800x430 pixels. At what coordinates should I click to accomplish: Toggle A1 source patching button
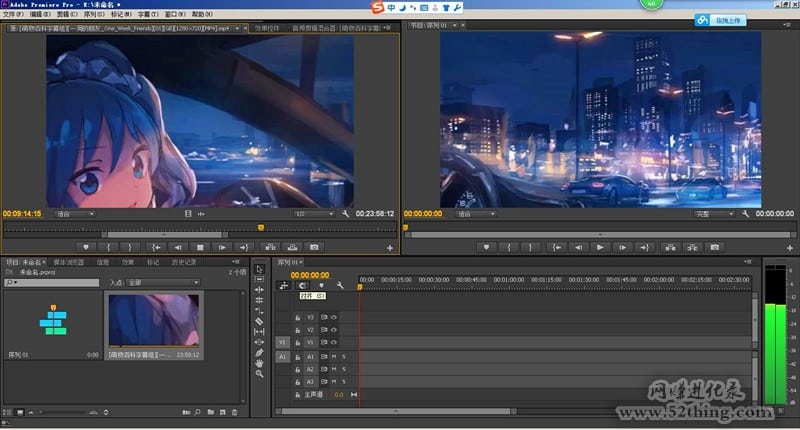click(282, 357)
